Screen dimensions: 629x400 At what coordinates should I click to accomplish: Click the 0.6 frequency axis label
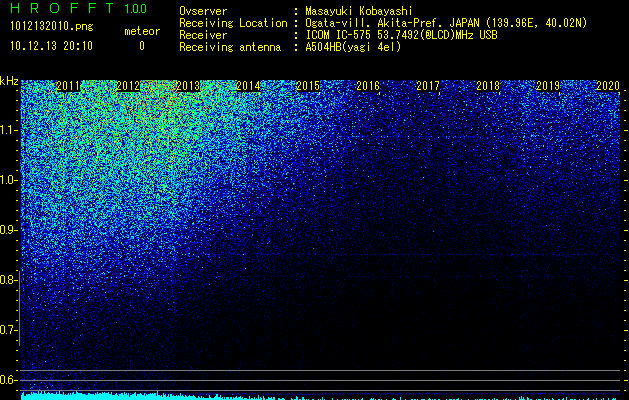point(8,380)
